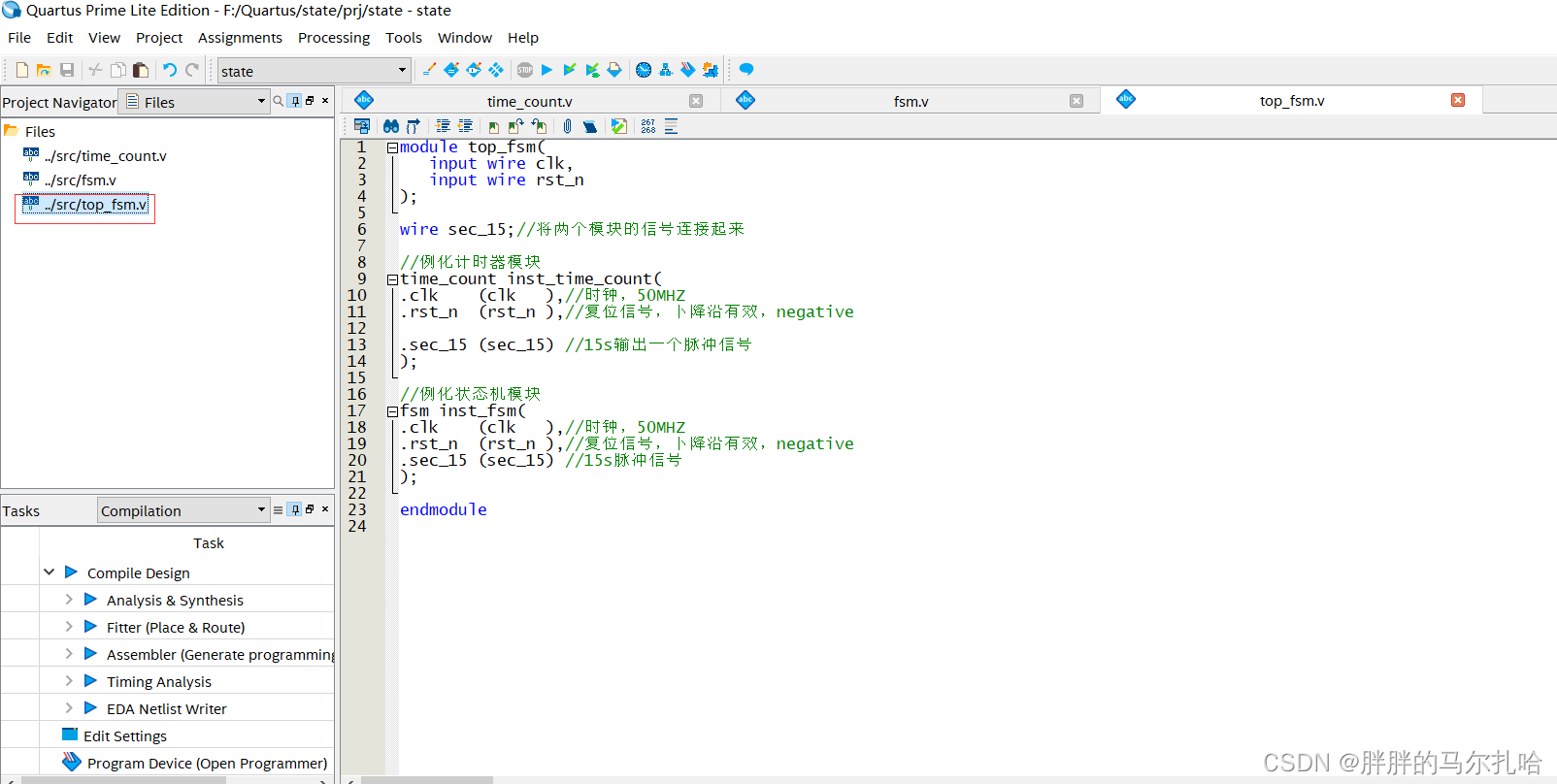Collapse the fsm instance at line 17
This screenshot has width=1557, height=784.
pyautogui.click(x=392, y=411)
